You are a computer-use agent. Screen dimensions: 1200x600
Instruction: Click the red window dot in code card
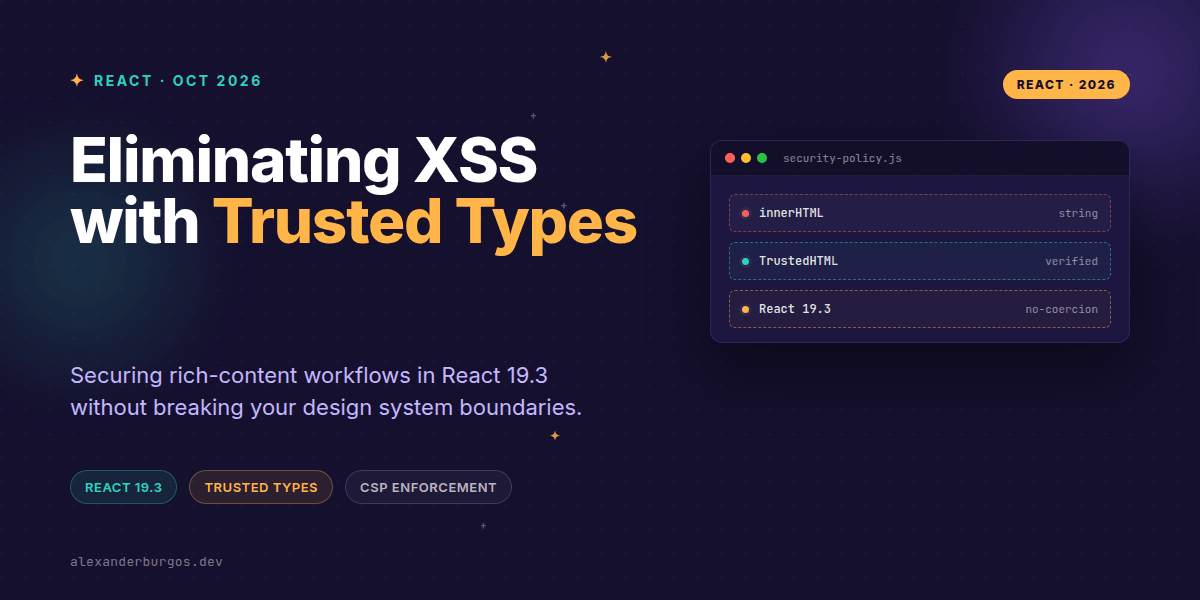pos(730,158)
